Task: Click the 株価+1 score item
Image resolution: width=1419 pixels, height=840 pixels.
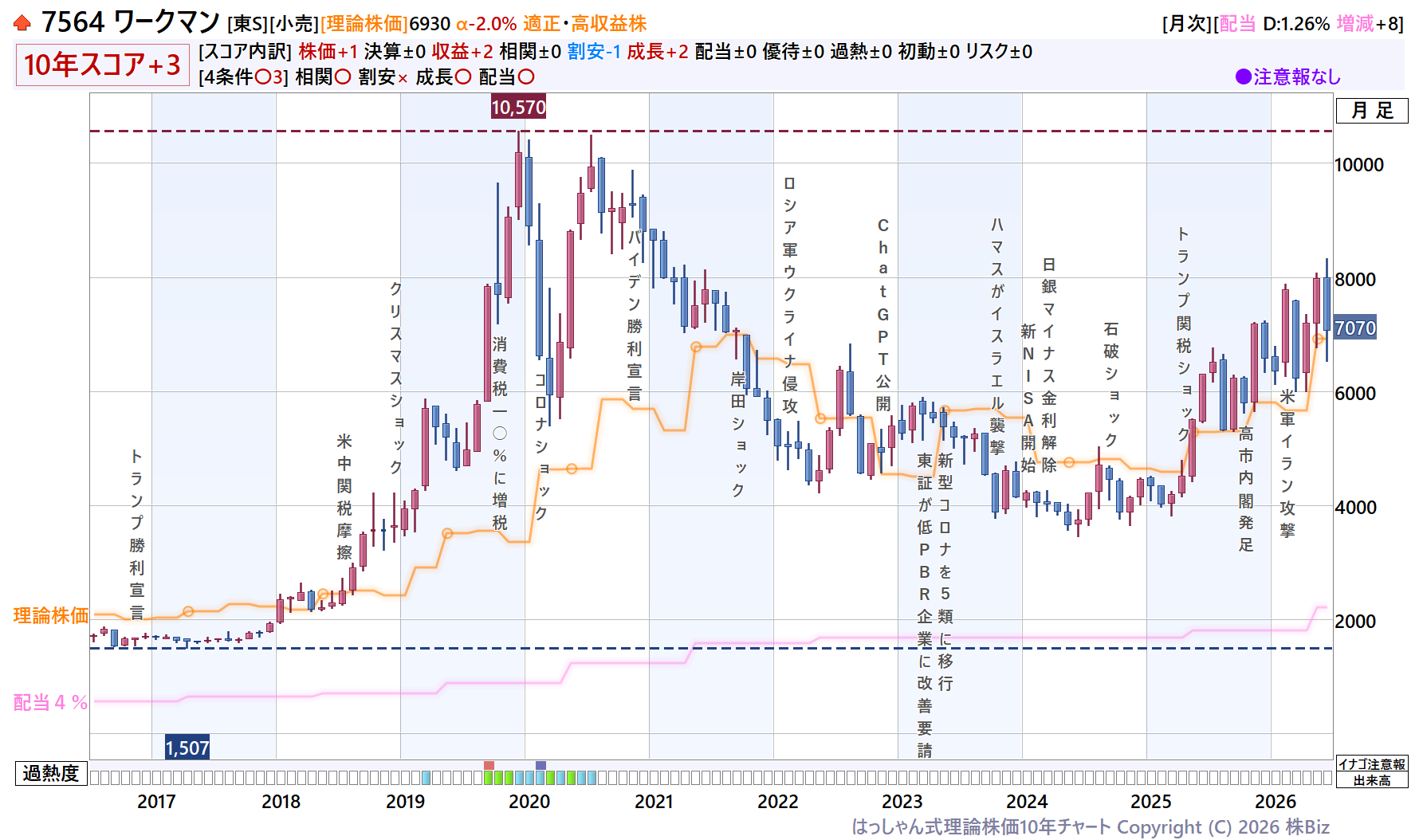Action: [328, 52]
